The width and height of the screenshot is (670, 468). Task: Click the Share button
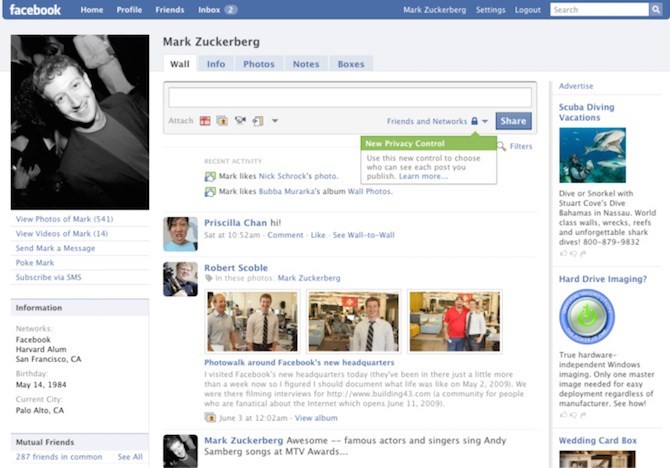[x=513, y=121]
